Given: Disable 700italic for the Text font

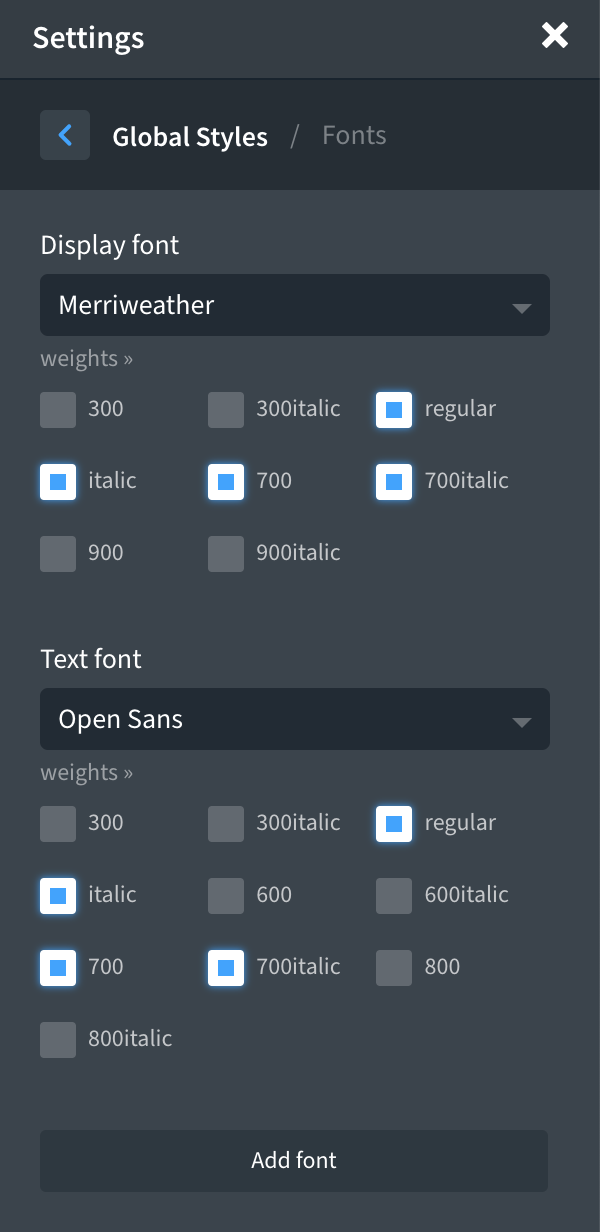Looking at the screenshot, I should tap(225, 967).
